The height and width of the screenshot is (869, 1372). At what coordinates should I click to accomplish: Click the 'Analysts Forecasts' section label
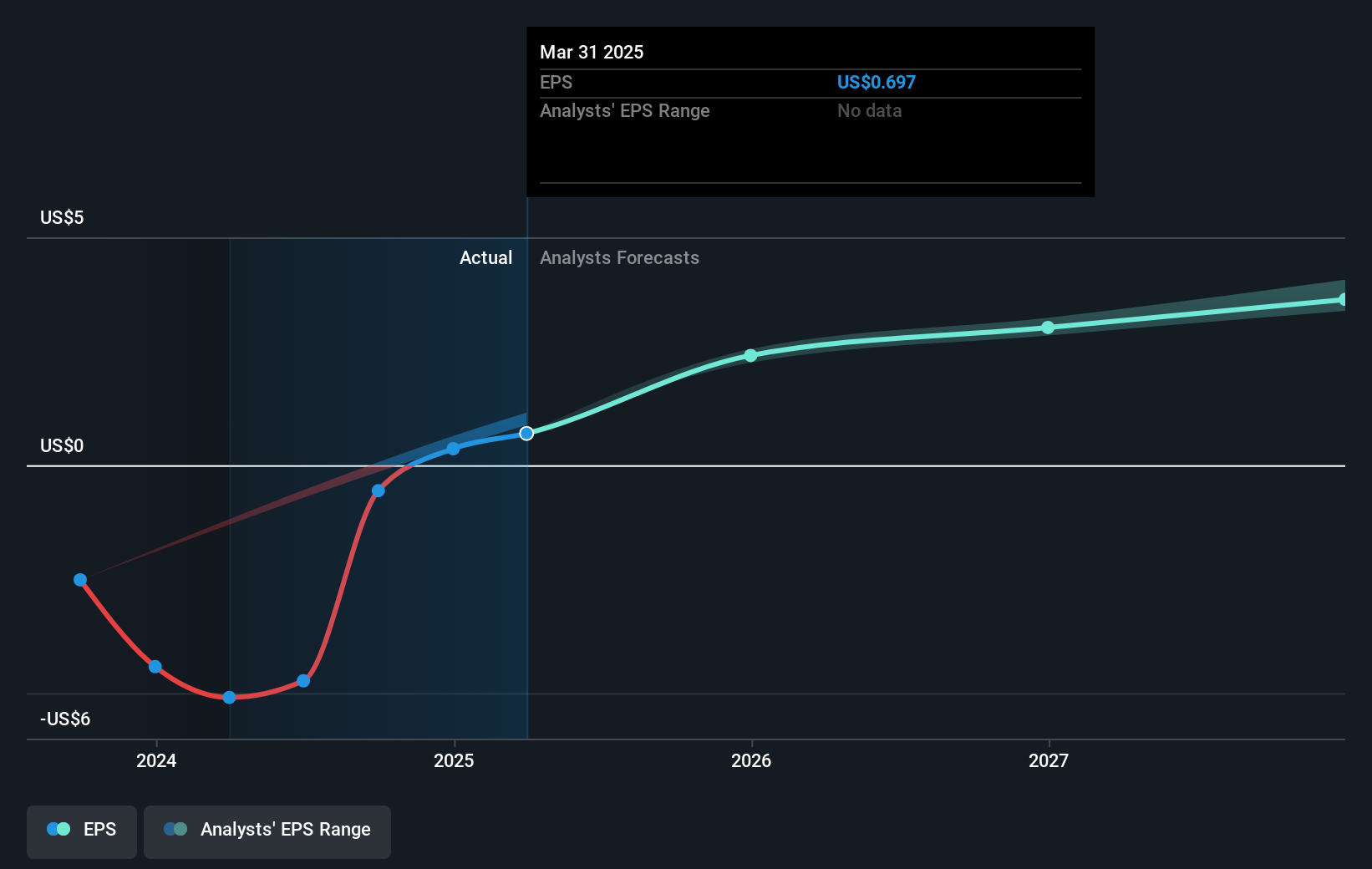tap(619, 257)
